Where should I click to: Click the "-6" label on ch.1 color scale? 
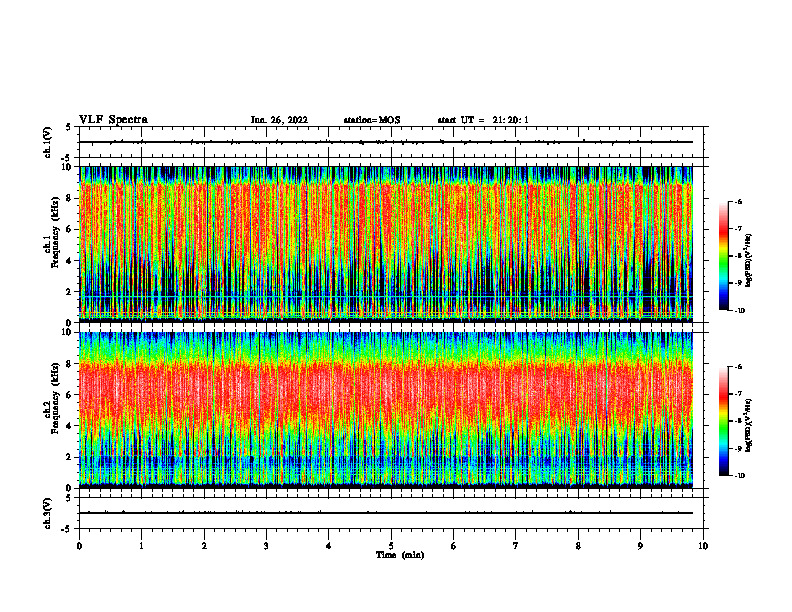[x=738, y=201]
